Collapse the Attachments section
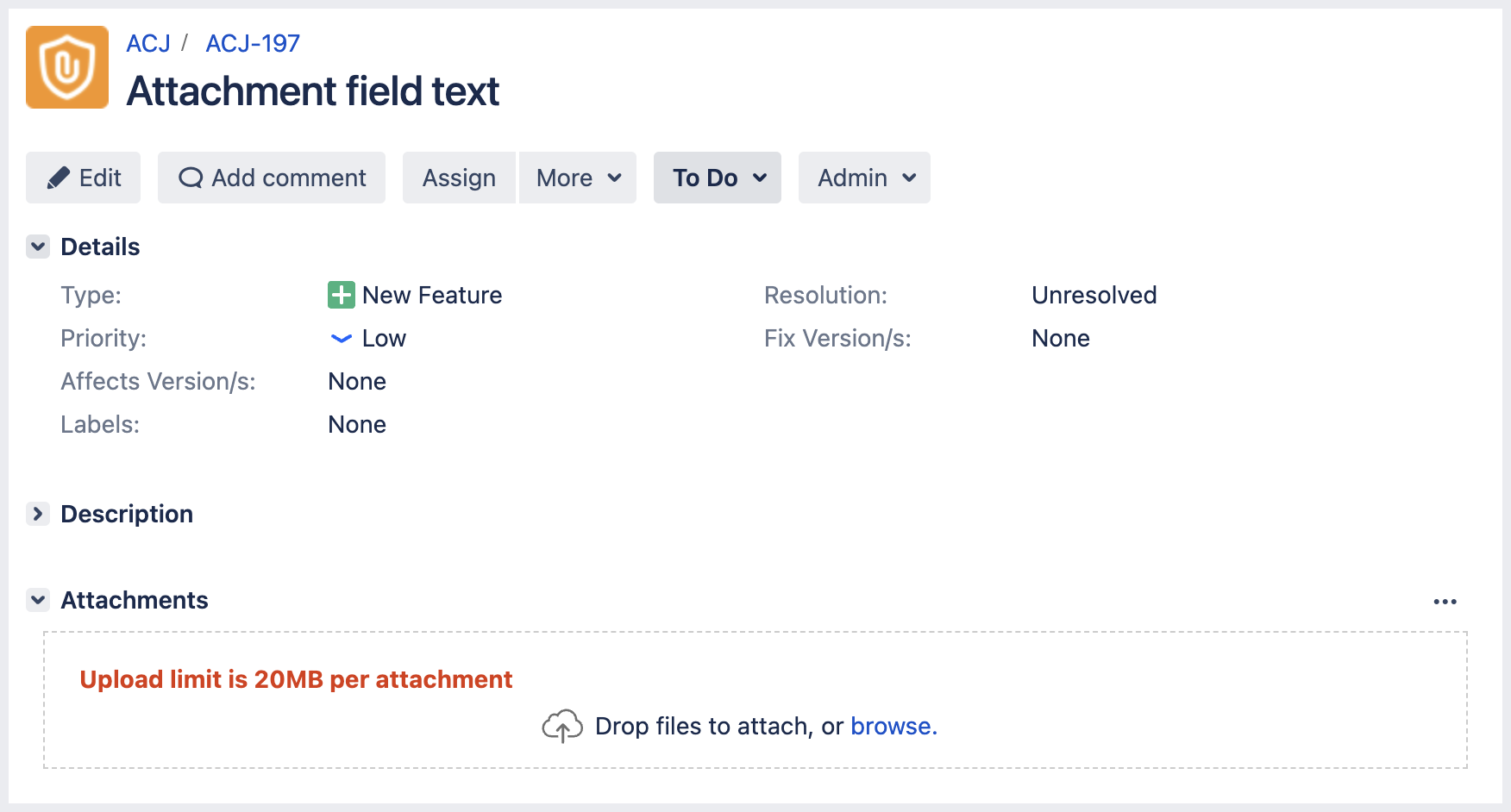1511x812 pixels. pos(38,600)
